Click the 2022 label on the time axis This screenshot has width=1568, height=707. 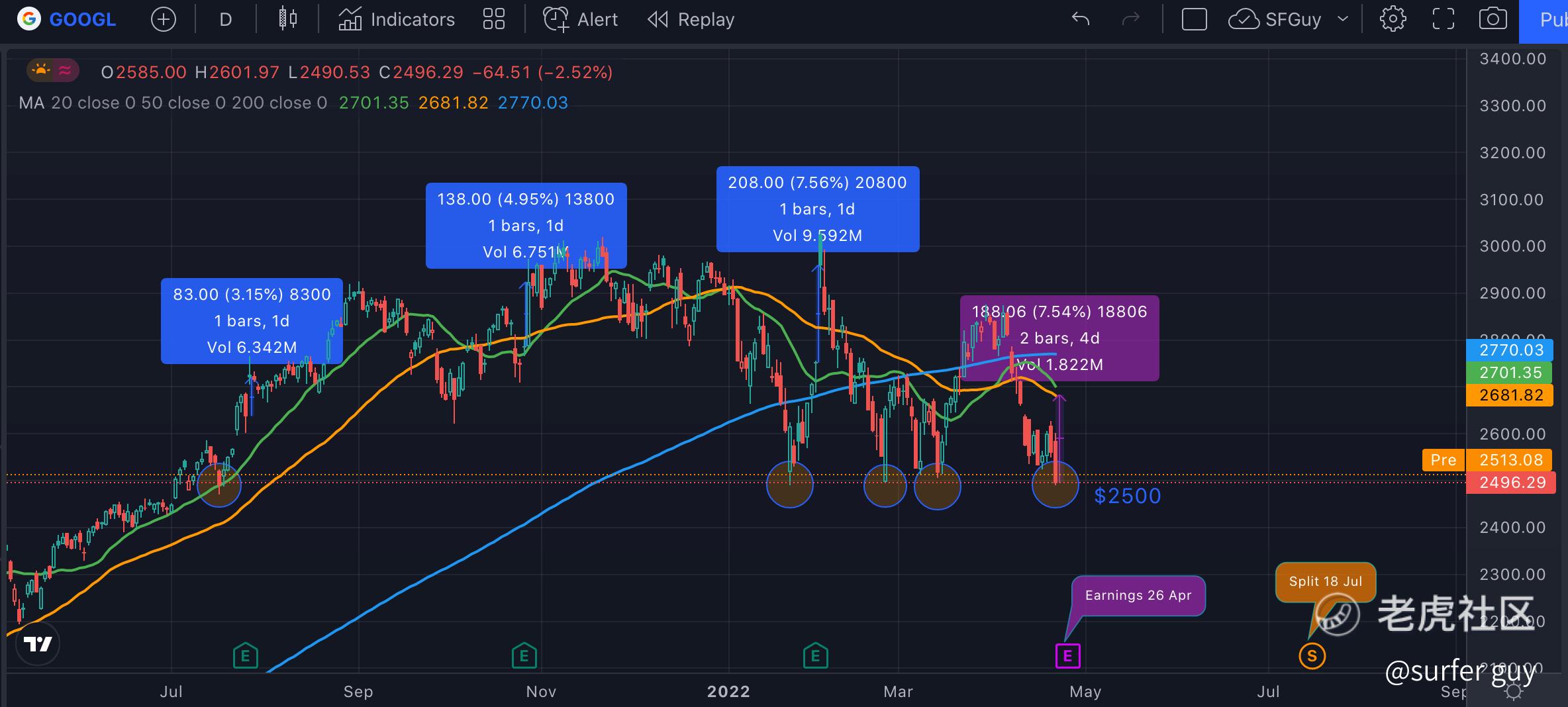[728, 692]
